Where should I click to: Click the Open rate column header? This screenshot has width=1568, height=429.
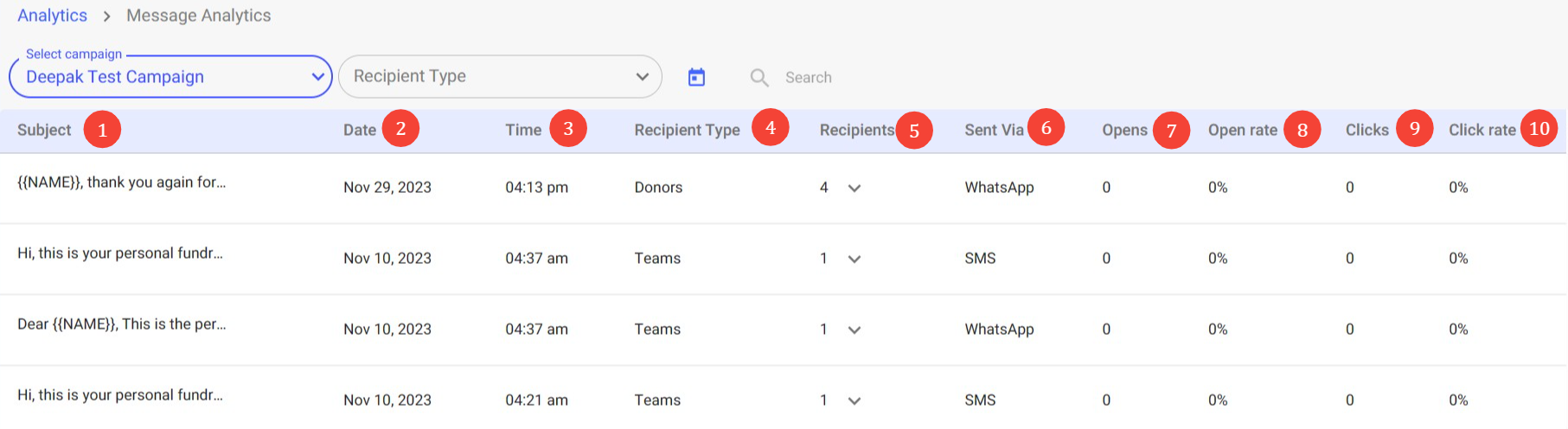pyautogui.click(x=1242, y=130)
